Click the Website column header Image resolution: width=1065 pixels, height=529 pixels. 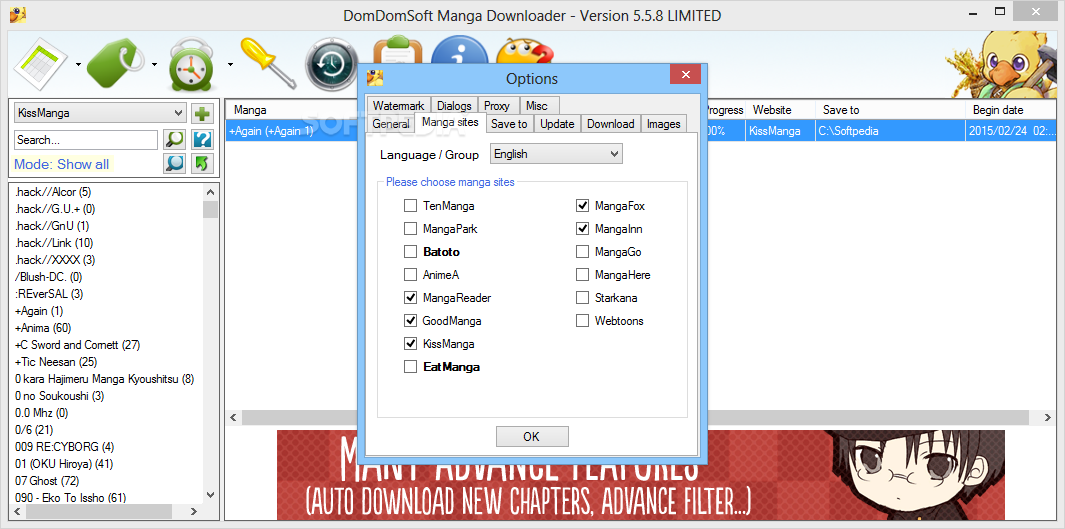coord(780,110)
